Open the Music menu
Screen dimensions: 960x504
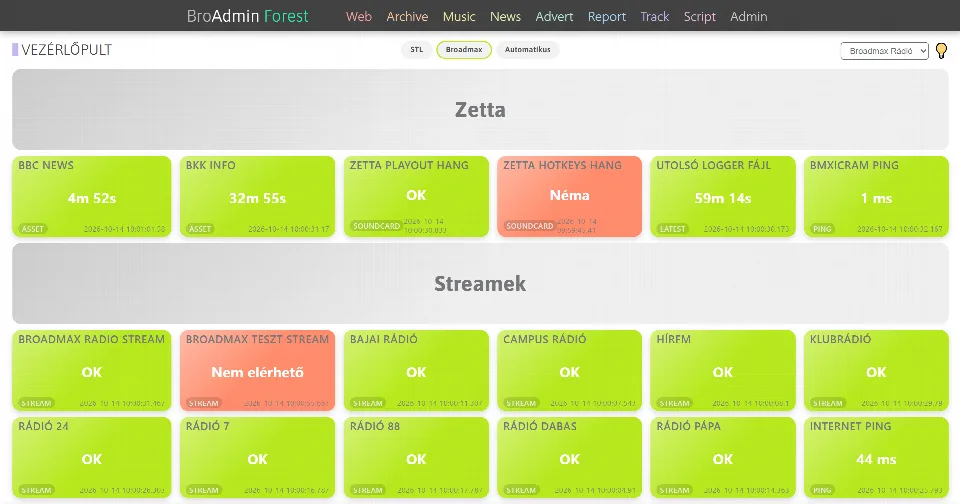459,17
